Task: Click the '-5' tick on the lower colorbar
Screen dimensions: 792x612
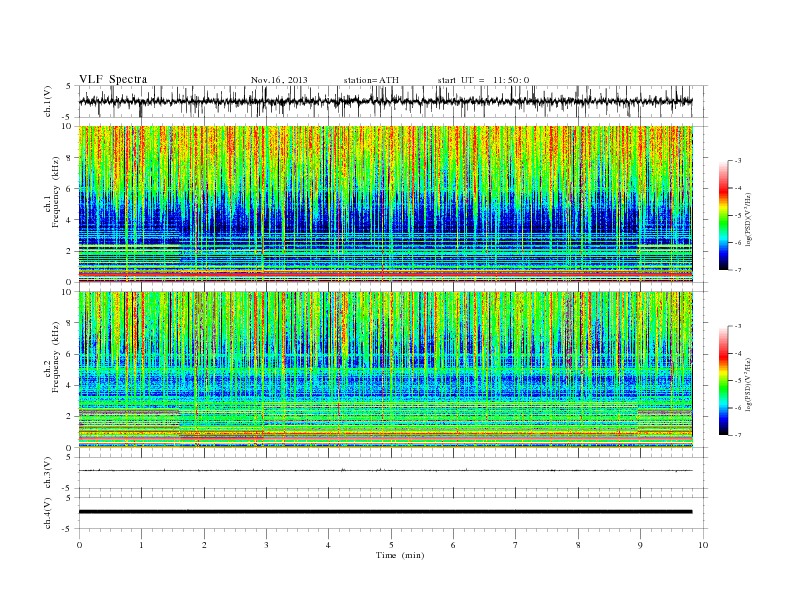Action: 737,381
